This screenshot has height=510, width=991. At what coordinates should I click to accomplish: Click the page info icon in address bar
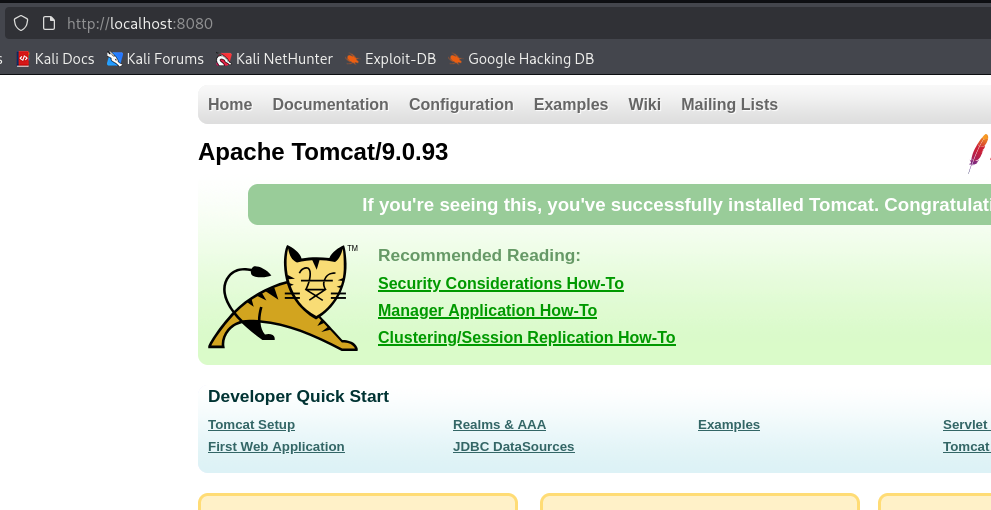(x=49, y=23)
